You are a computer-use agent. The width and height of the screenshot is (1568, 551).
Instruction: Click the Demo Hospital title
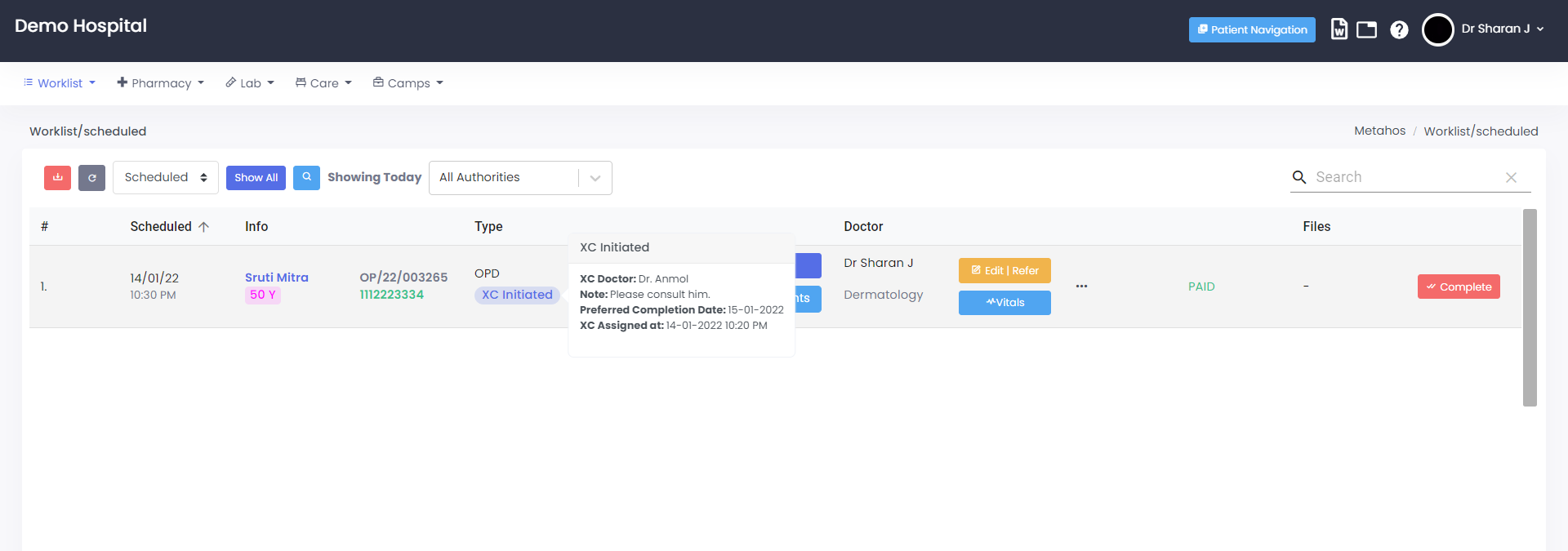click(x=81, y=26)
